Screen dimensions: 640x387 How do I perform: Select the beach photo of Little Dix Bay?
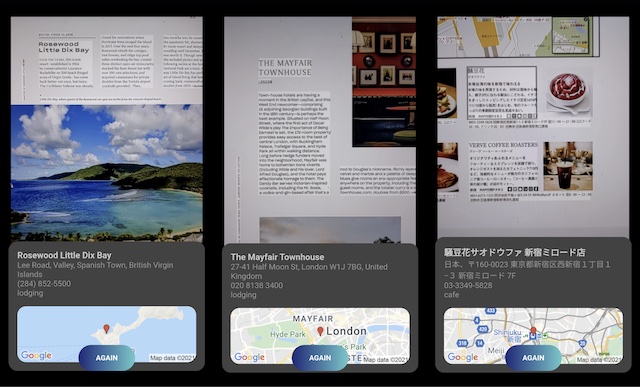(x=107, y=173)
